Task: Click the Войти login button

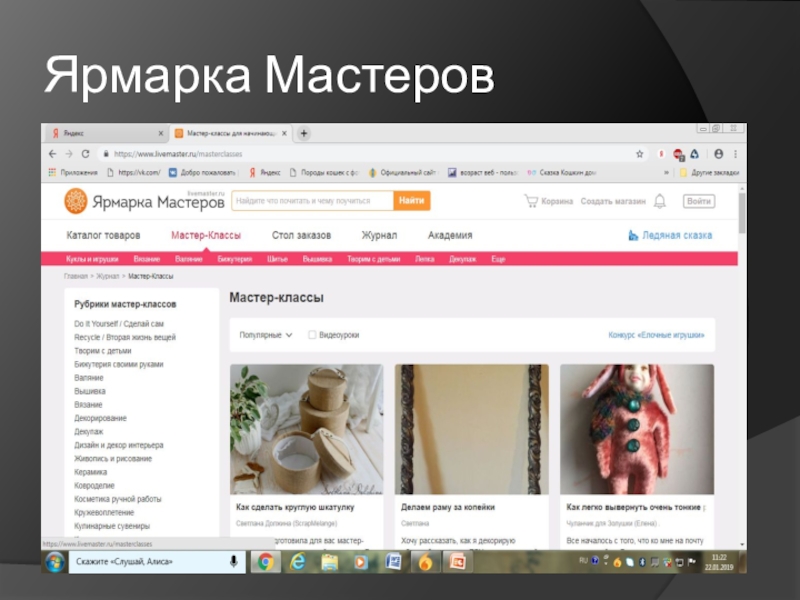Action: (698, 201)
